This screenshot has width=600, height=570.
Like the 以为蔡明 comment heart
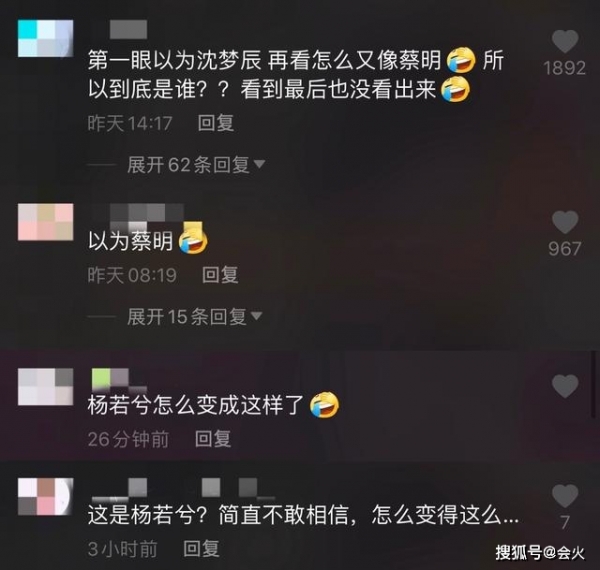coord(565,221)
